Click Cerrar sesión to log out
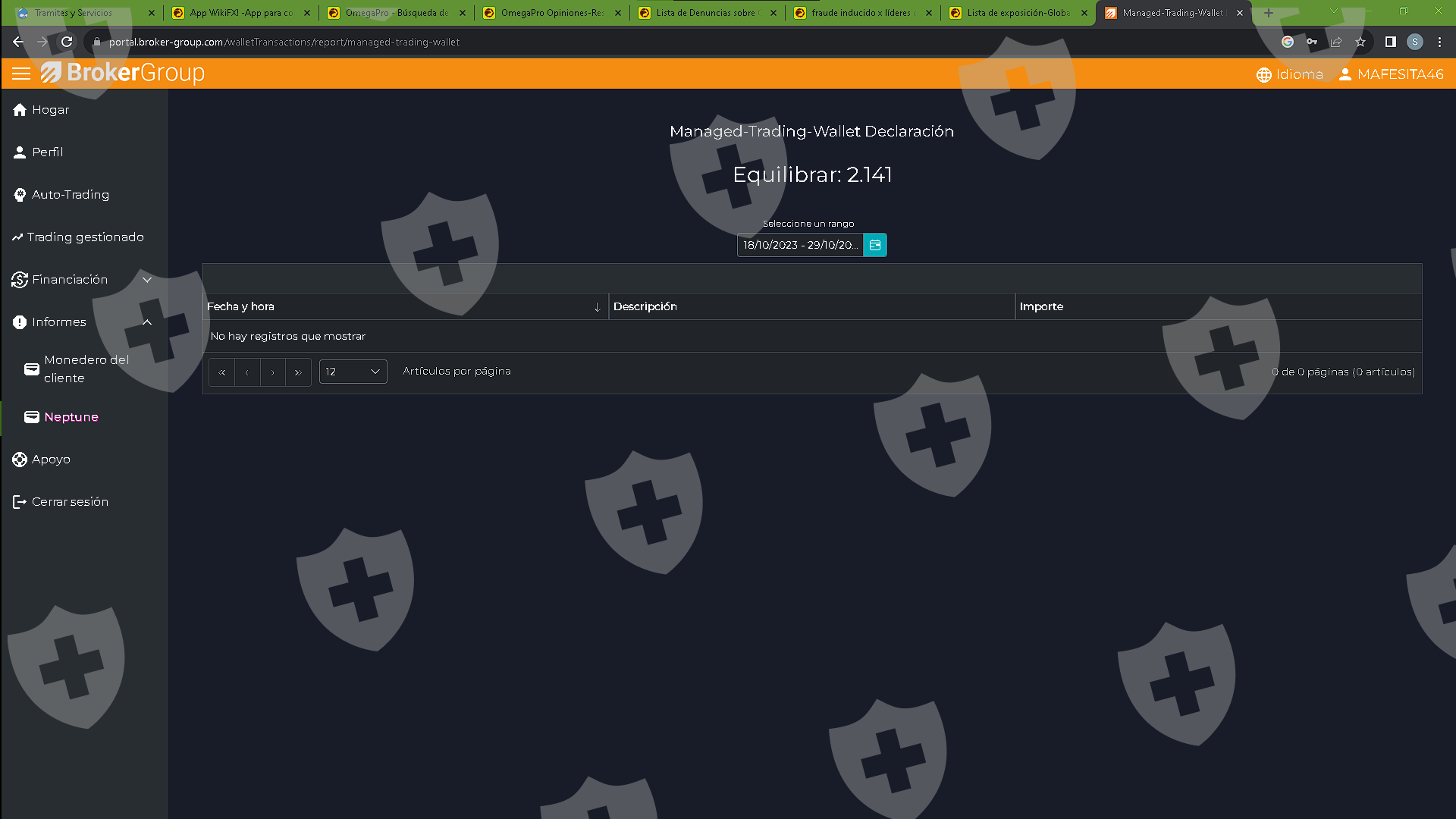This screenshot has width=1456, height=819. [70, 502]
